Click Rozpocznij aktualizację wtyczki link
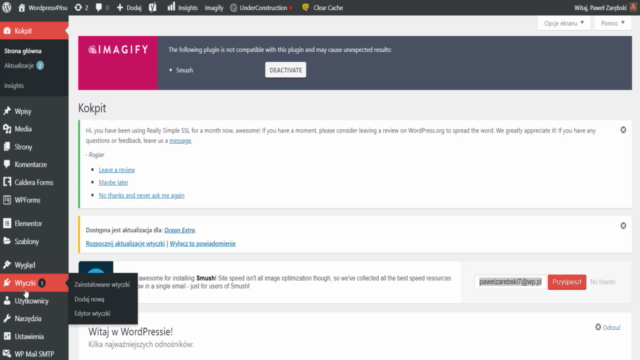The height and width of the screenshot is (360, 640). pos(125,244)
